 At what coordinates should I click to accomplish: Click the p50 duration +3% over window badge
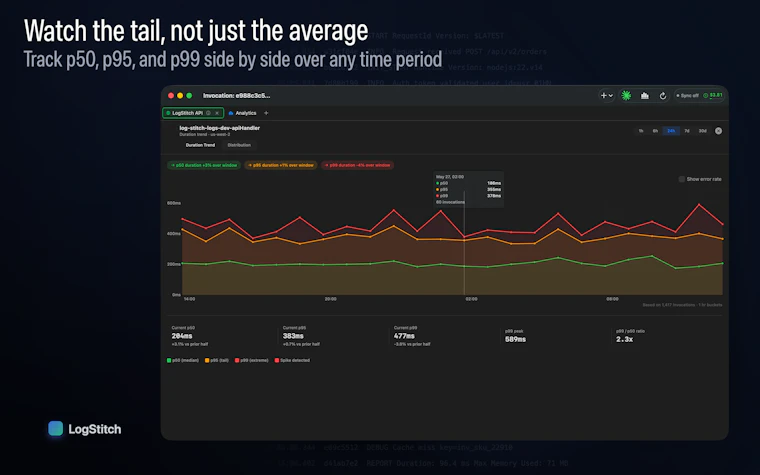coord(204,165)
